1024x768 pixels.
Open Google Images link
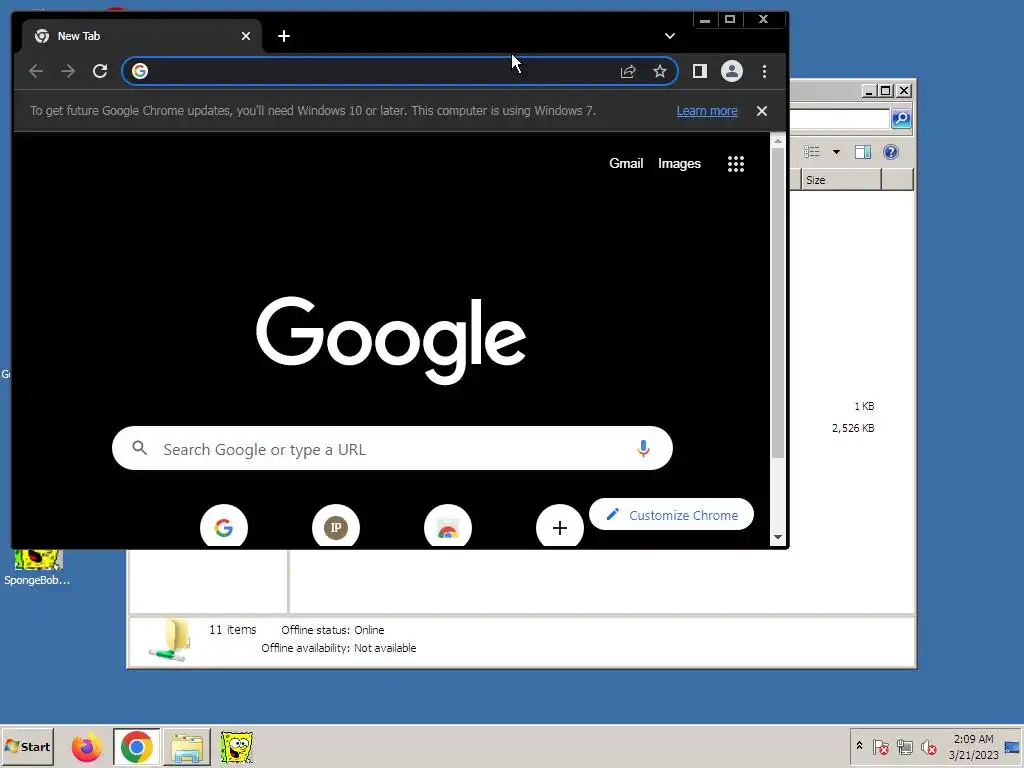679,163
